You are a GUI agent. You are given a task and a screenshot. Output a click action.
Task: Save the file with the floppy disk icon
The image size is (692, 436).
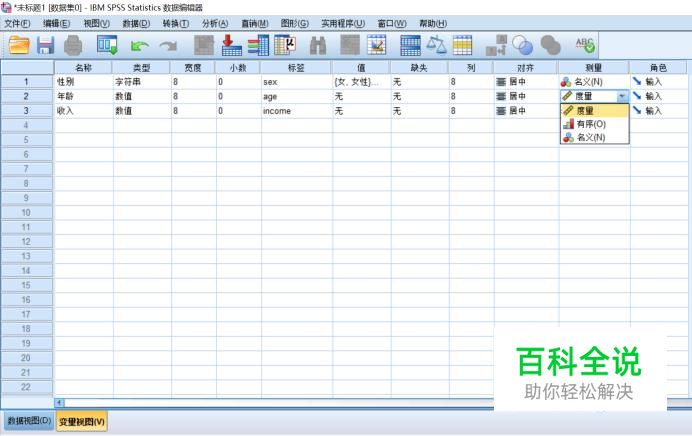[x=45, y=45]
